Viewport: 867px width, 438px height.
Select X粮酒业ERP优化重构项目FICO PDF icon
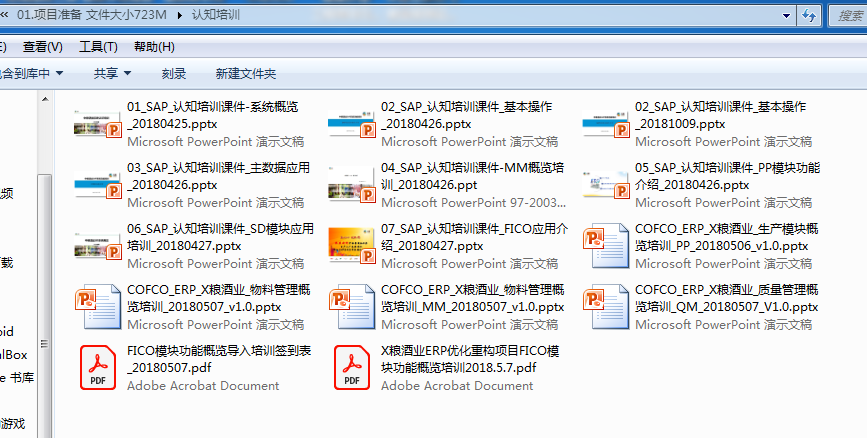tap(352, 368)
